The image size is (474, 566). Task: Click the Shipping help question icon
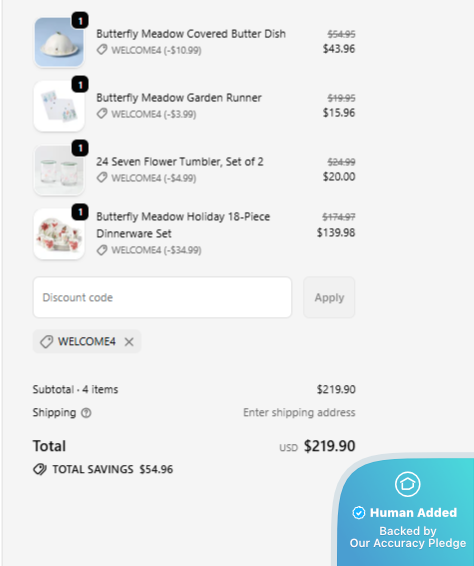[x=86, y=413]
